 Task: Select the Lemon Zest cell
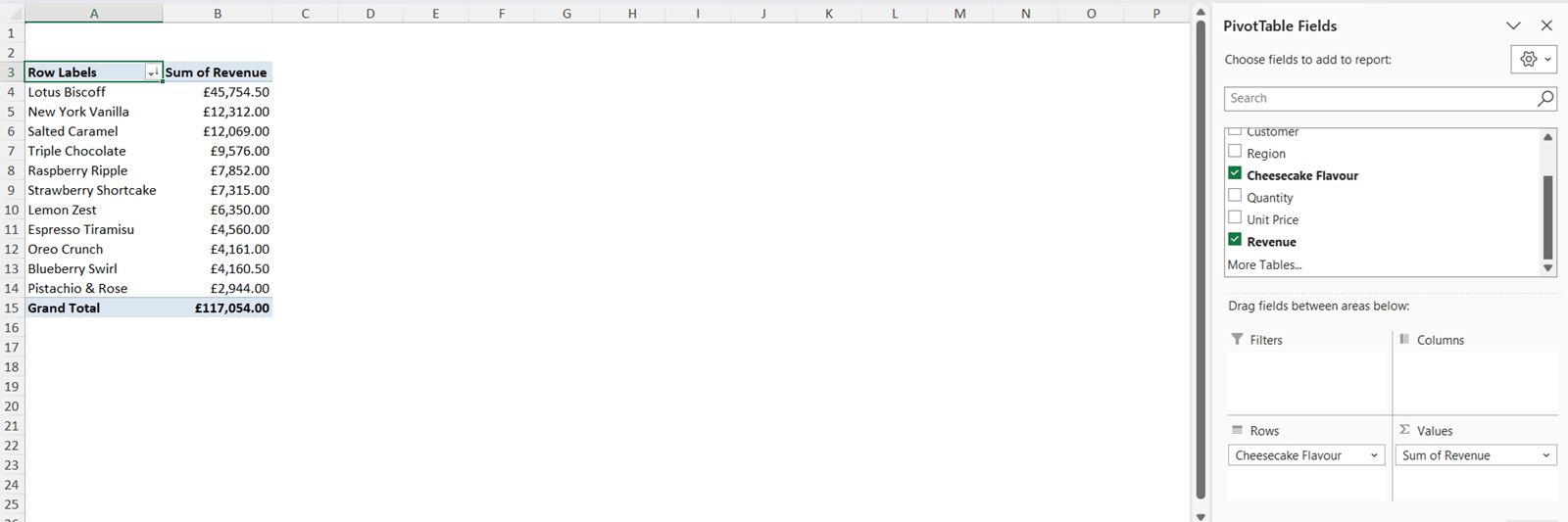(94, 210)
